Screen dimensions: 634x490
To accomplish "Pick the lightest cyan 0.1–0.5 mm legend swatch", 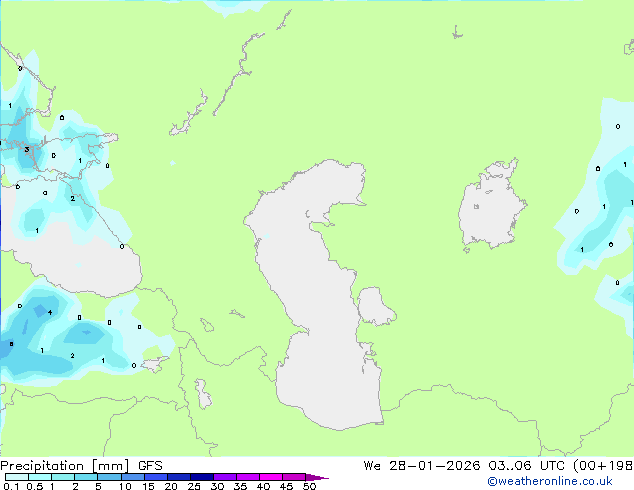I will coord(17,477).
